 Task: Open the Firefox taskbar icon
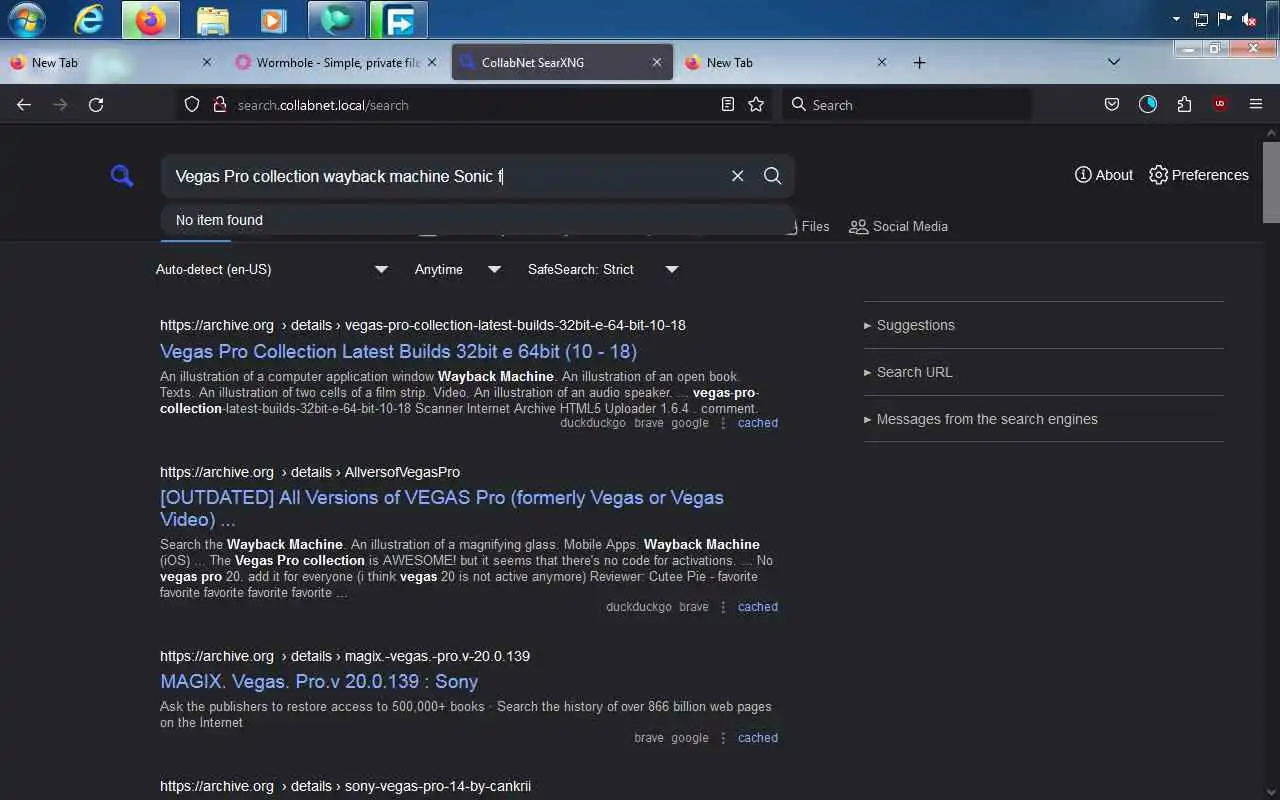point(151,19)
